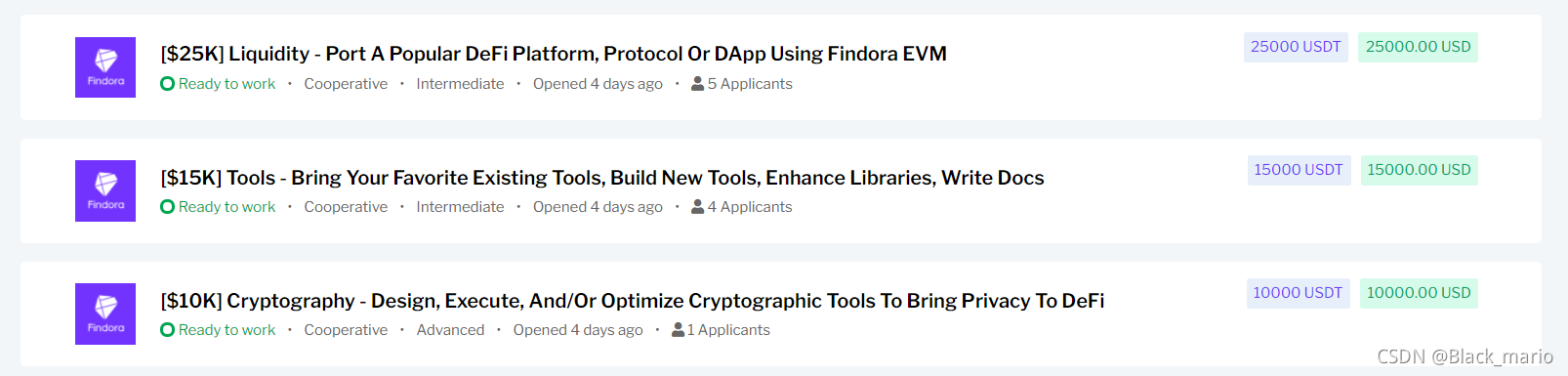
Task: Click the Findora logo on the $25K Liquidity listing
Action: point(105,67)
